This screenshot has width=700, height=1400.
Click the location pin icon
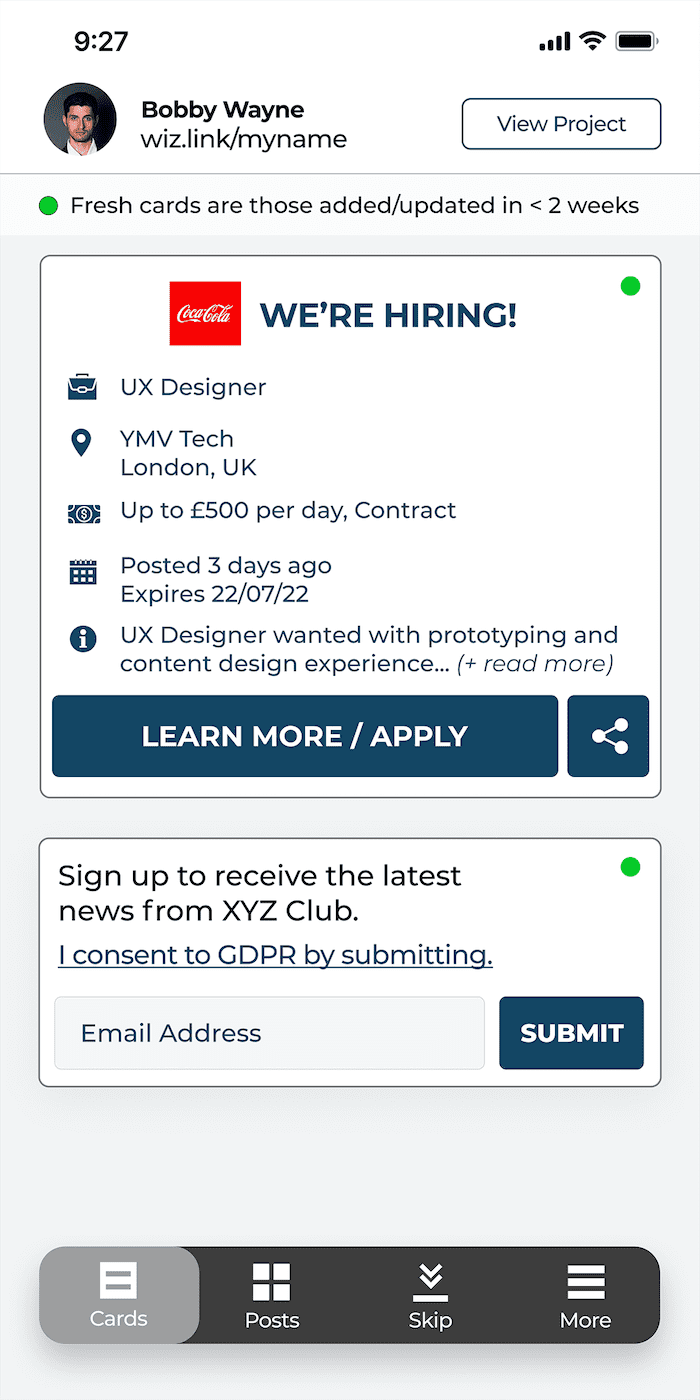82,443
